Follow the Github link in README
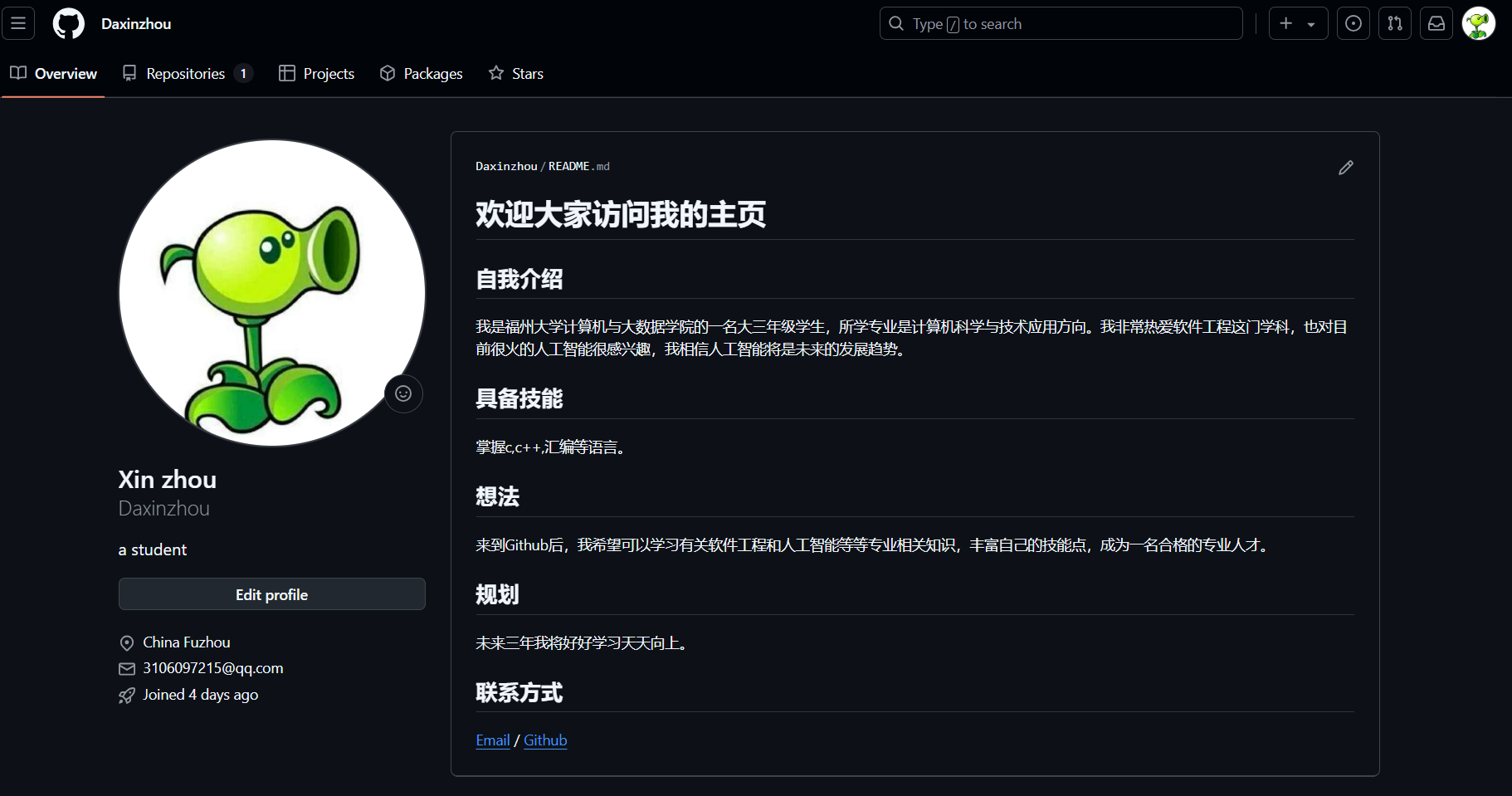Image resolution: width=1512 pixels, height=796 pixels. (x=545, y=740)
